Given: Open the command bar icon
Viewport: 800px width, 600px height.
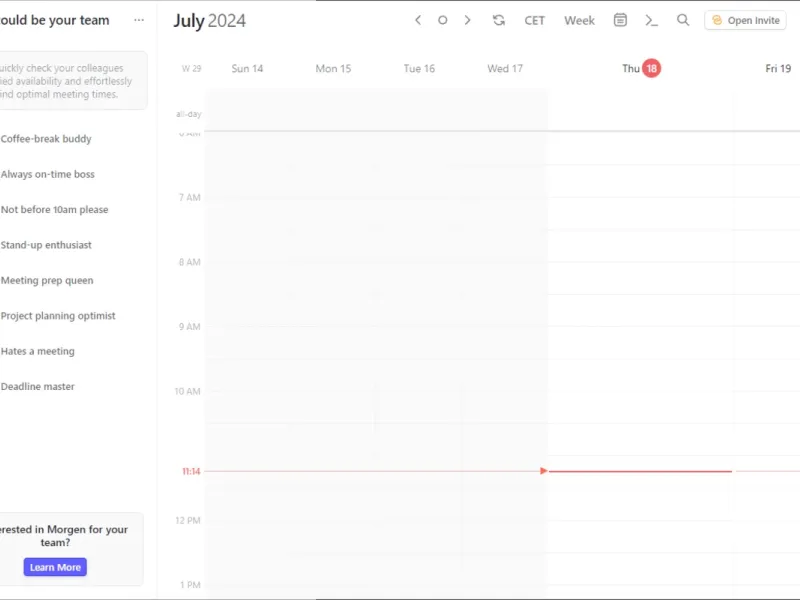Looking at the screenshot, I should click(652, 20).
